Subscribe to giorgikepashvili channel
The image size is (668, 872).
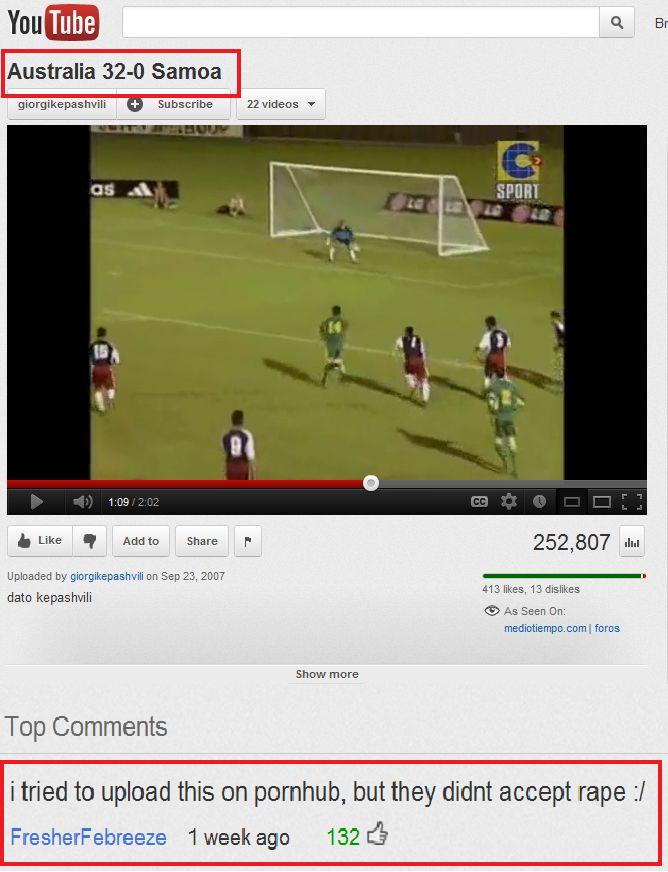coord(174,104)
